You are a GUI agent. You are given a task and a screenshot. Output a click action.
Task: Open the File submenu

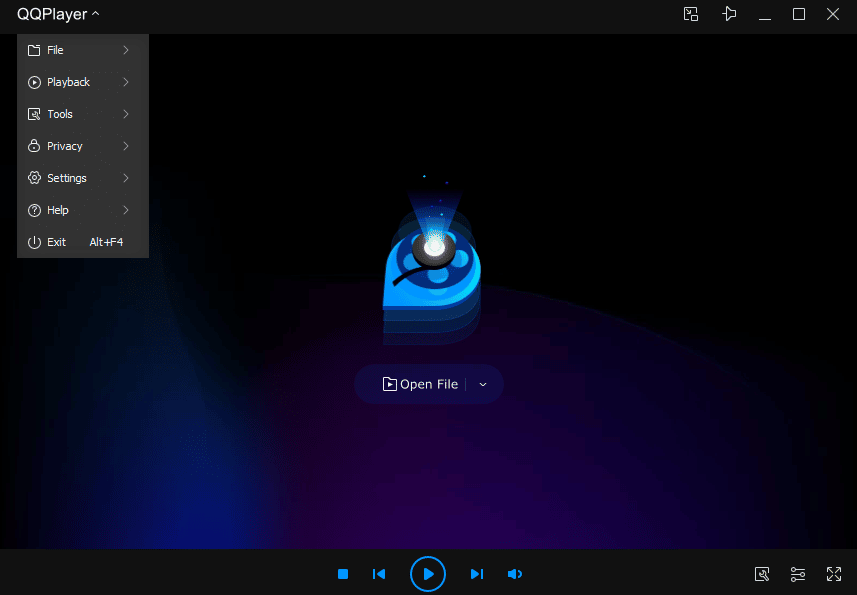coord(83,50)
